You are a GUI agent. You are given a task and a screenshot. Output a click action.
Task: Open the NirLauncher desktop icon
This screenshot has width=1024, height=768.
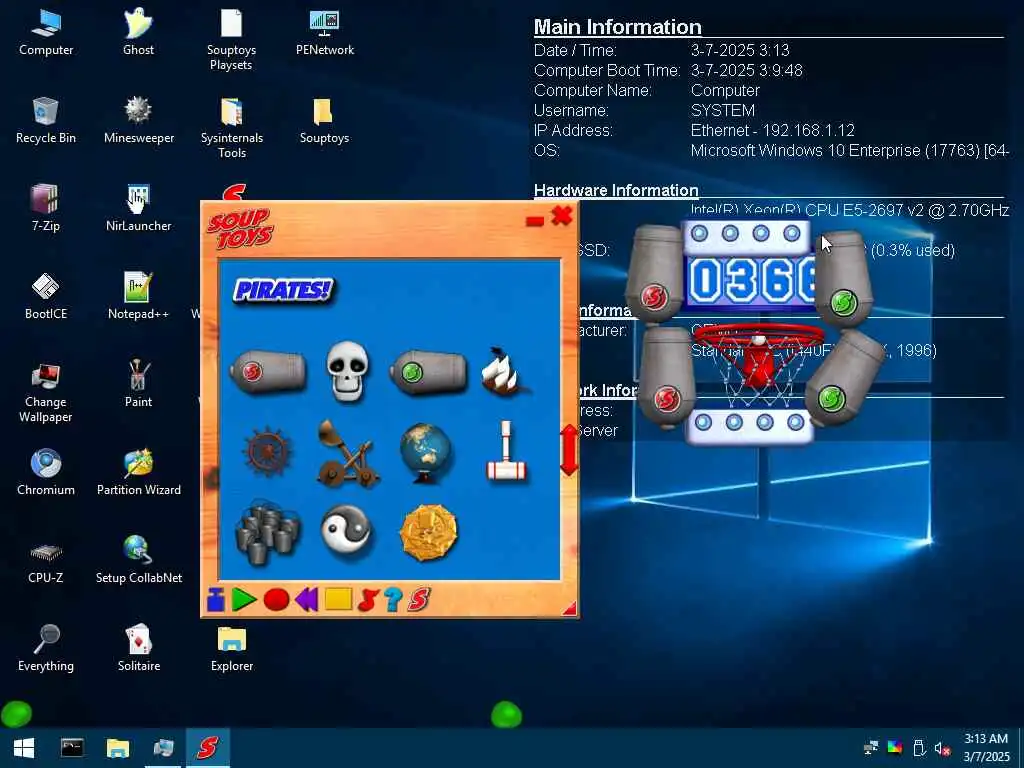coord(138,209)
